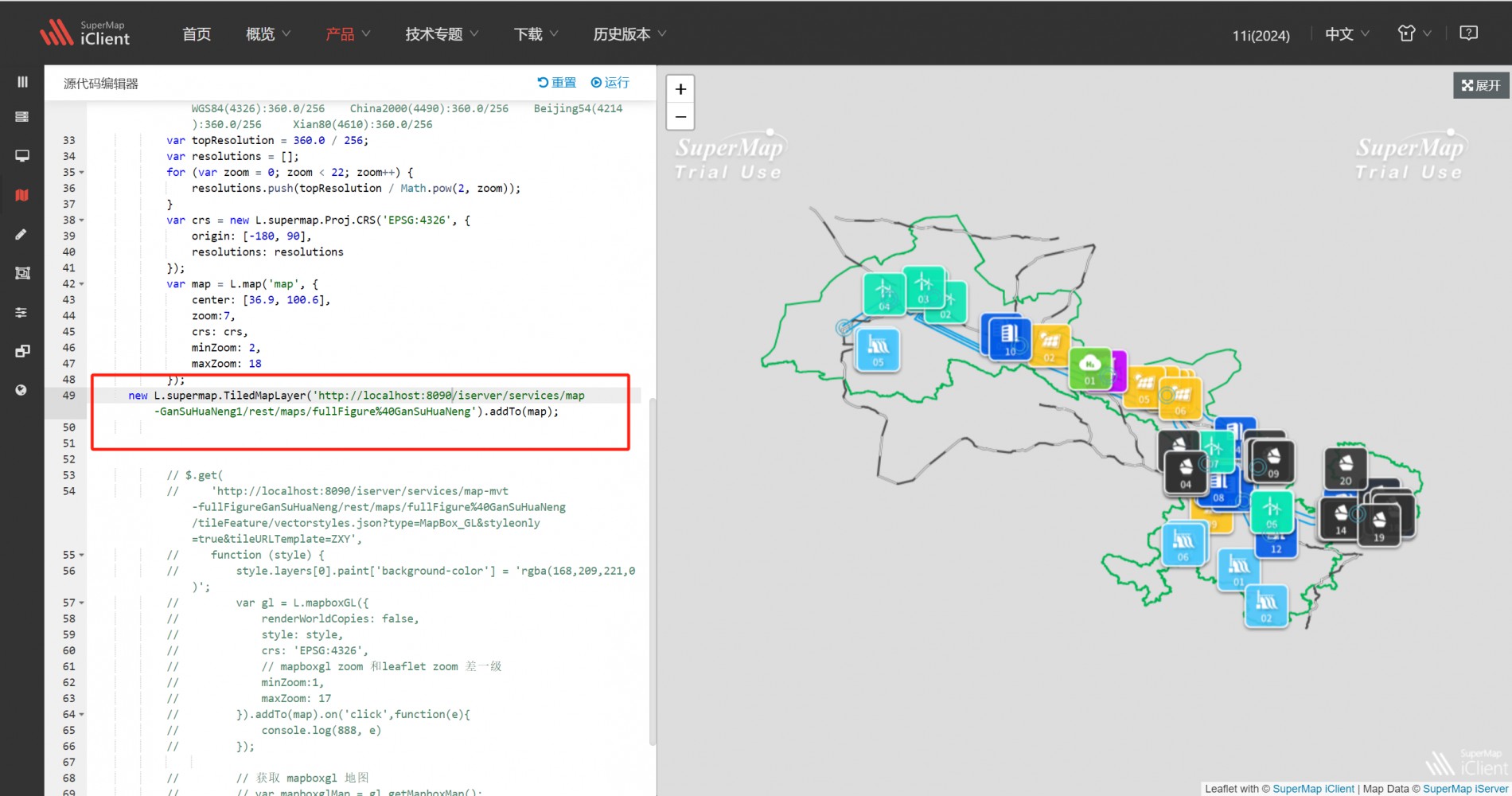Open the sliders settings icon in sidebar
Viewport: 1512px width, 796px height.
point(21,312)
